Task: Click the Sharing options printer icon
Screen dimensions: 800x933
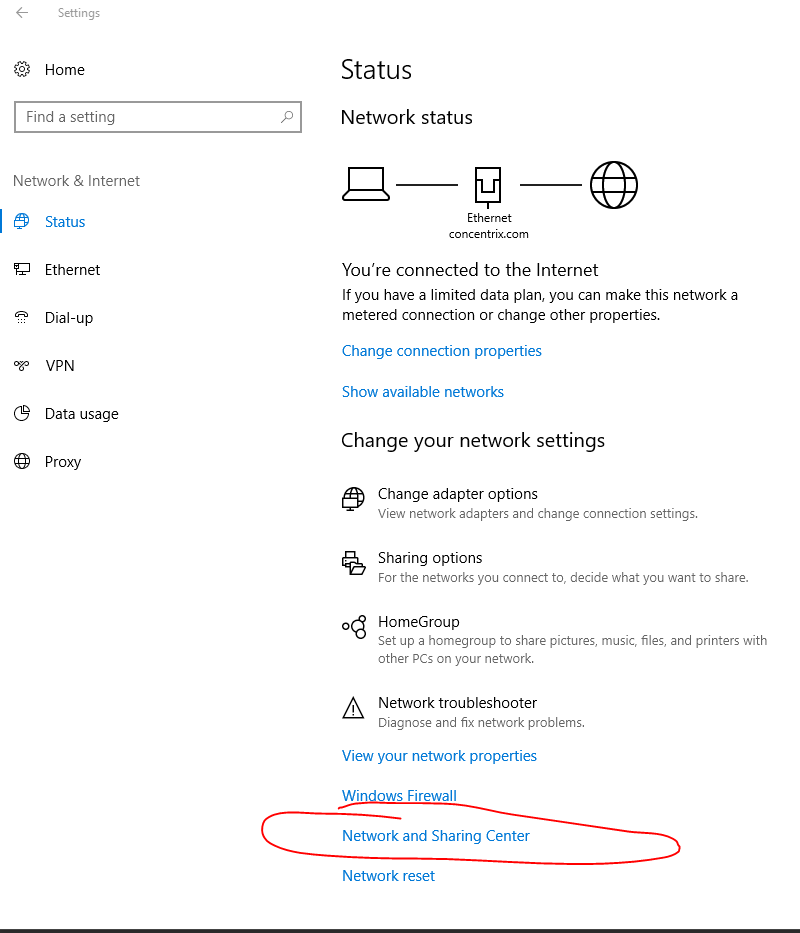Action: point(353,562)
